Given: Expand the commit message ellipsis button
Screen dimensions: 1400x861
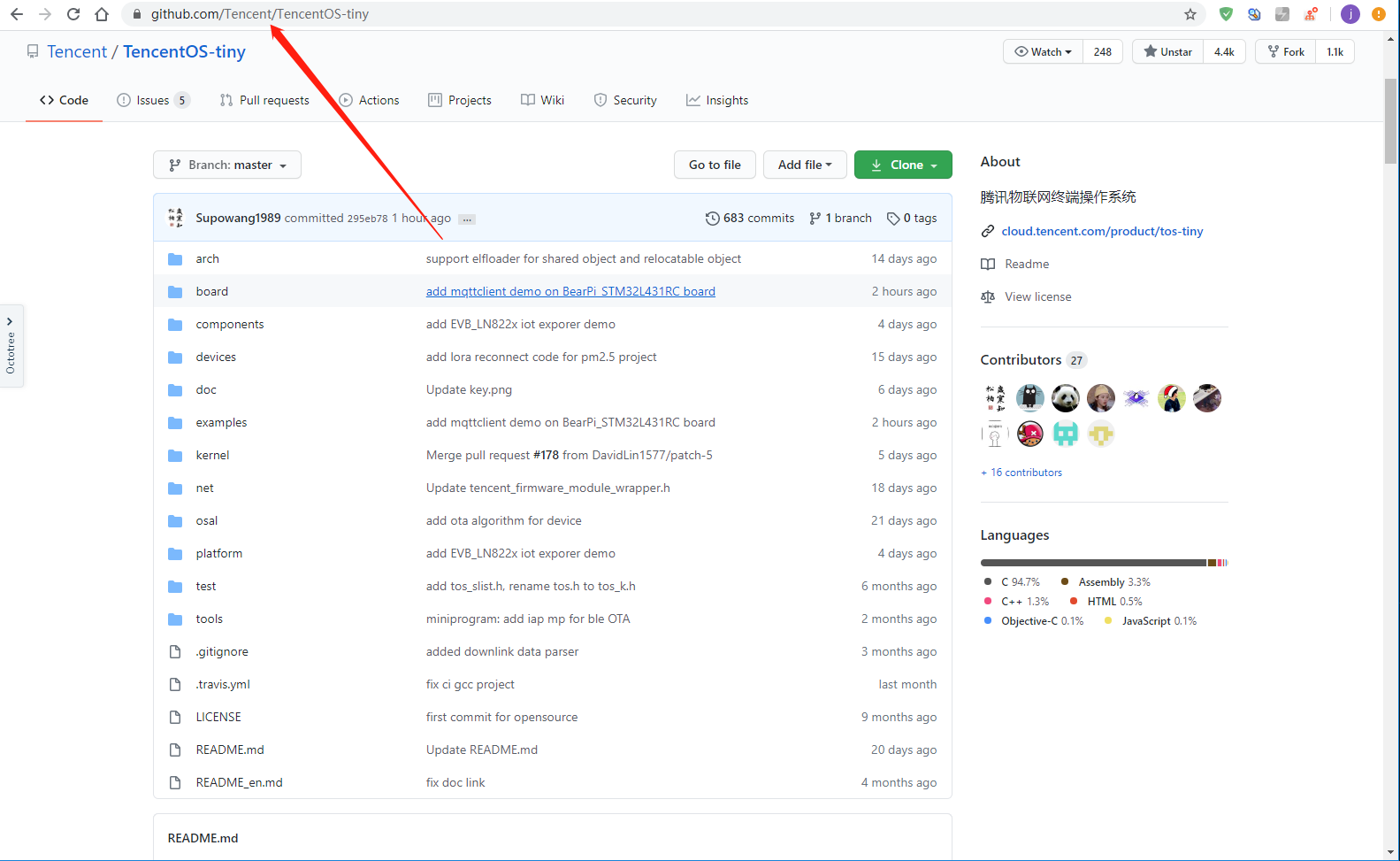Looking at the screenshot, I should point(467,219).
